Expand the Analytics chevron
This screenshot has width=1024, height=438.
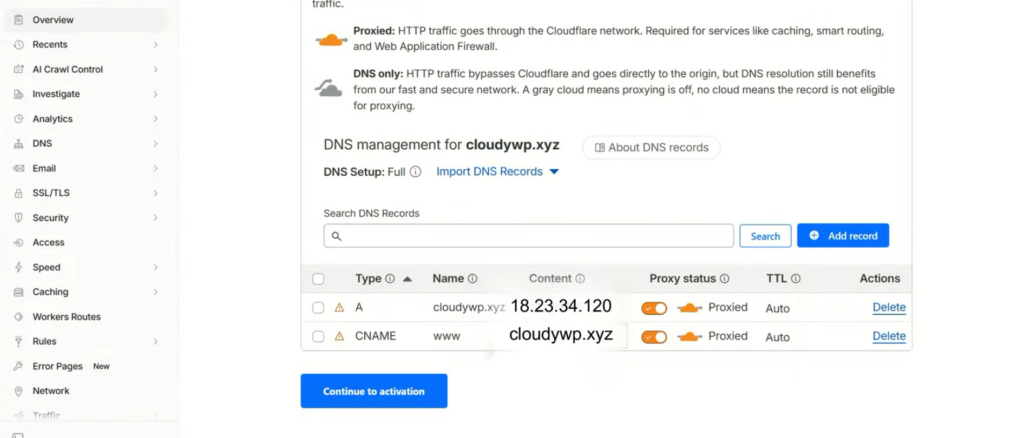155,119
